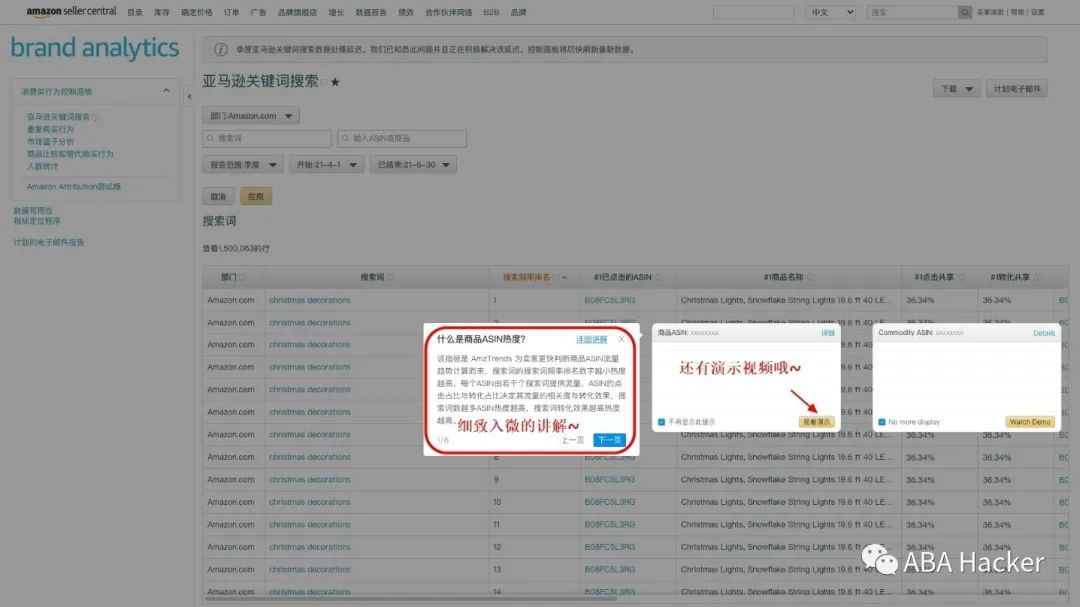Click the 计划电子邮件 button
The height and width of the screenshot is (607, 1080).
(x=1017, y=89)
